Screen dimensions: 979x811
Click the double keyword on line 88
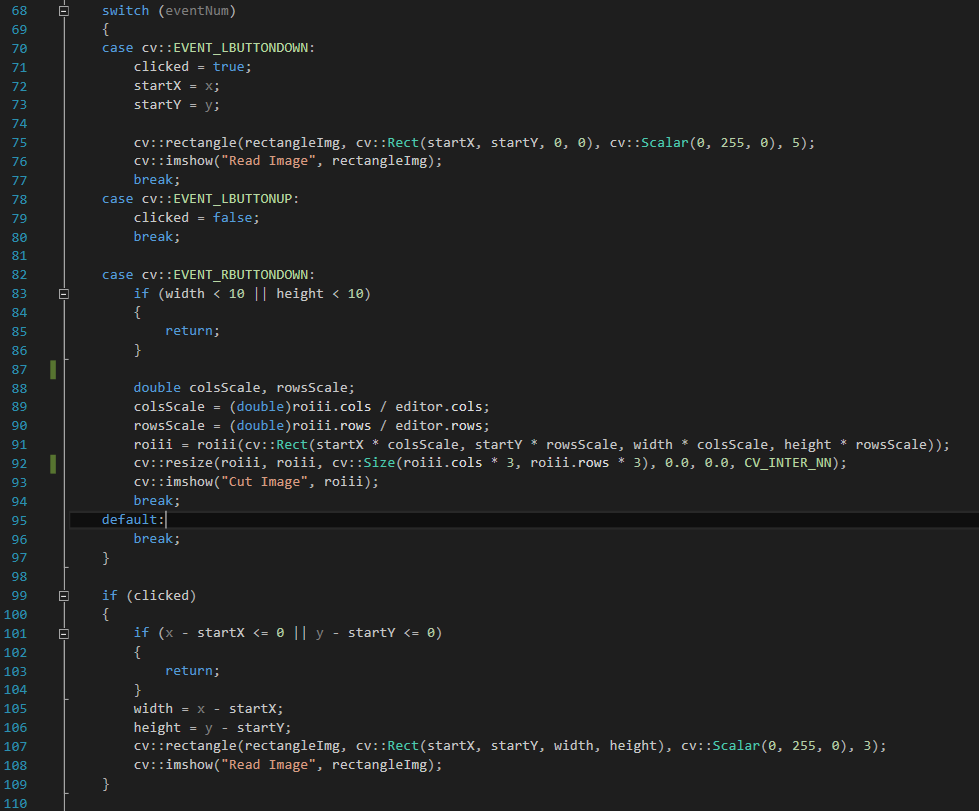pos(157,388)
